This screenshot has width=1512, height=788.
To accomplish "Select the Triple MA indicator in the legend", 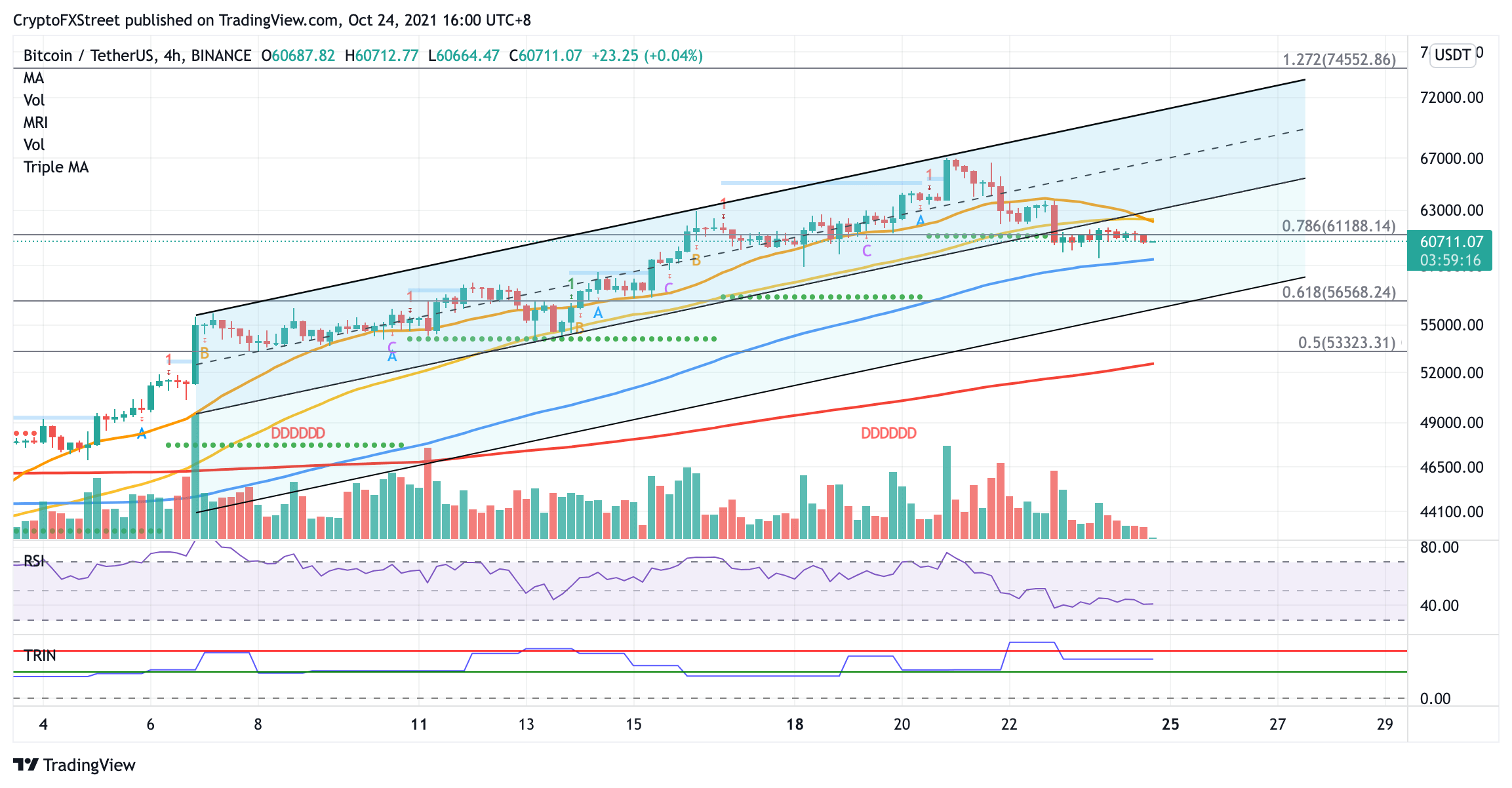I will coord(56,167).
